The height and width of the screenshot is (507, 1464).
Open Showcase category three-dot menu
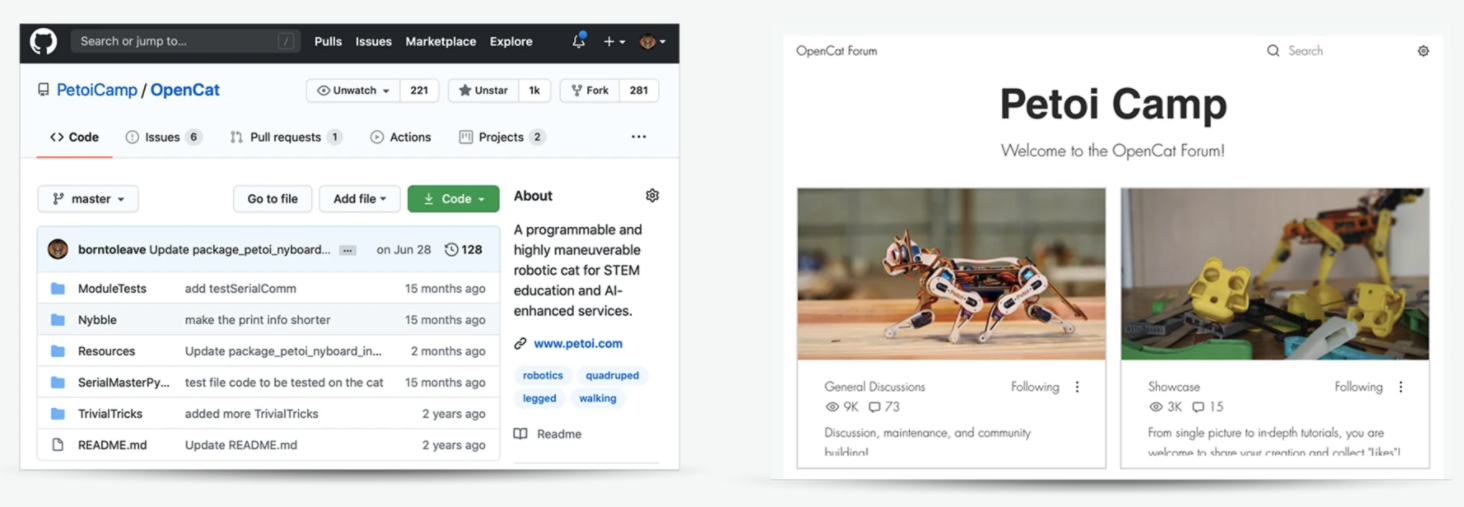click(1400, 387)
